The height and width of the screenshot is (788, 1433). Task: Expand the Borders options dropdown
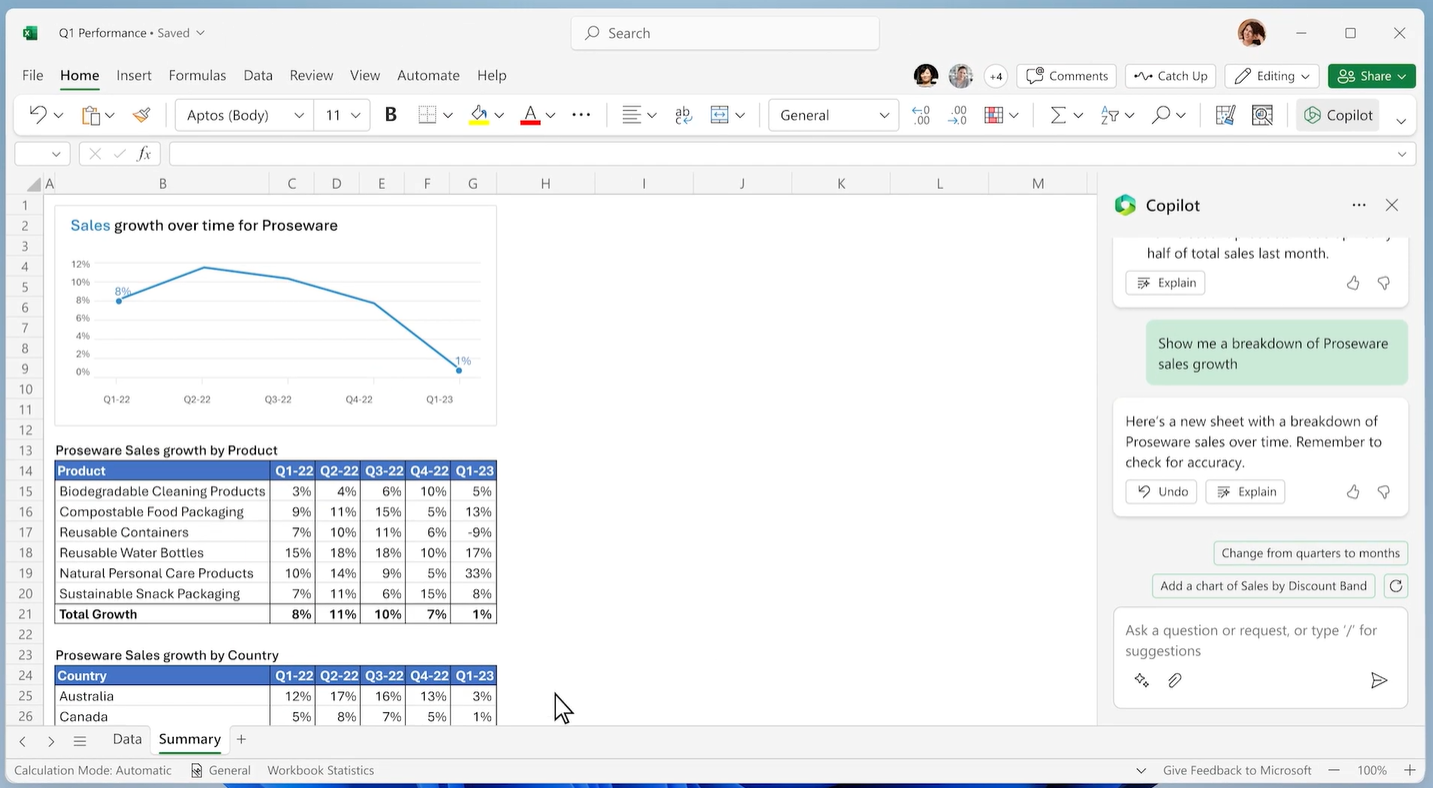[448, 116]
